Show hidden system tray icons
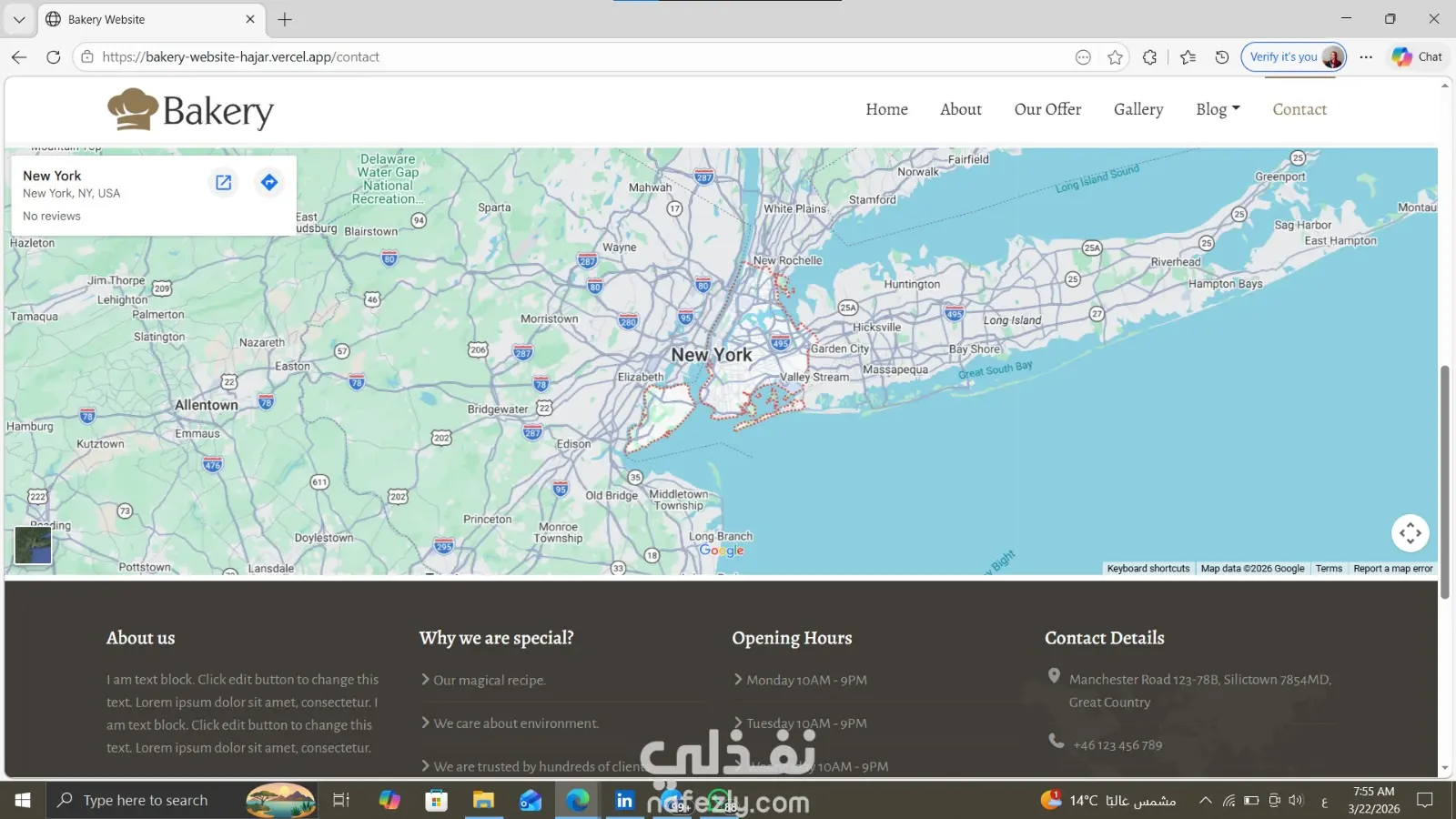The height and width of the screenshot is (819, 1456). [1205, 800]
